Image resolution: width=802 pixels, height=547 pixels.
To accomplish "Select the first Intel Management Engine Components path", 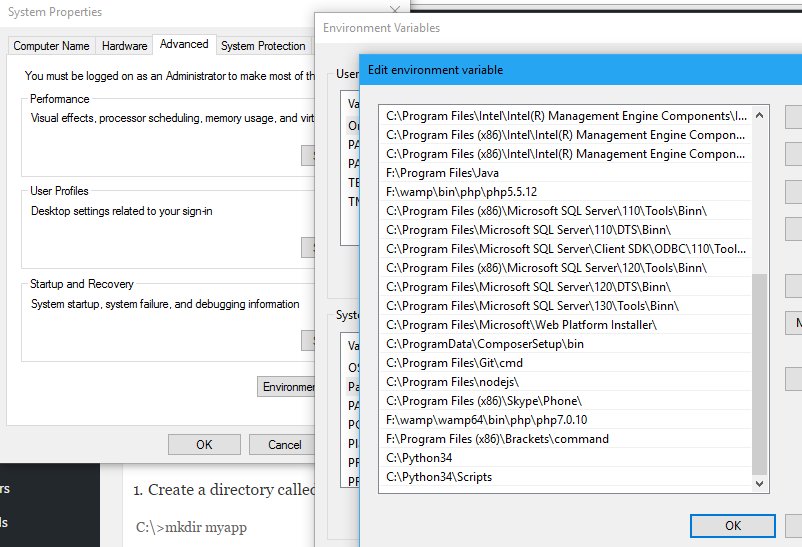I will 566,116.
